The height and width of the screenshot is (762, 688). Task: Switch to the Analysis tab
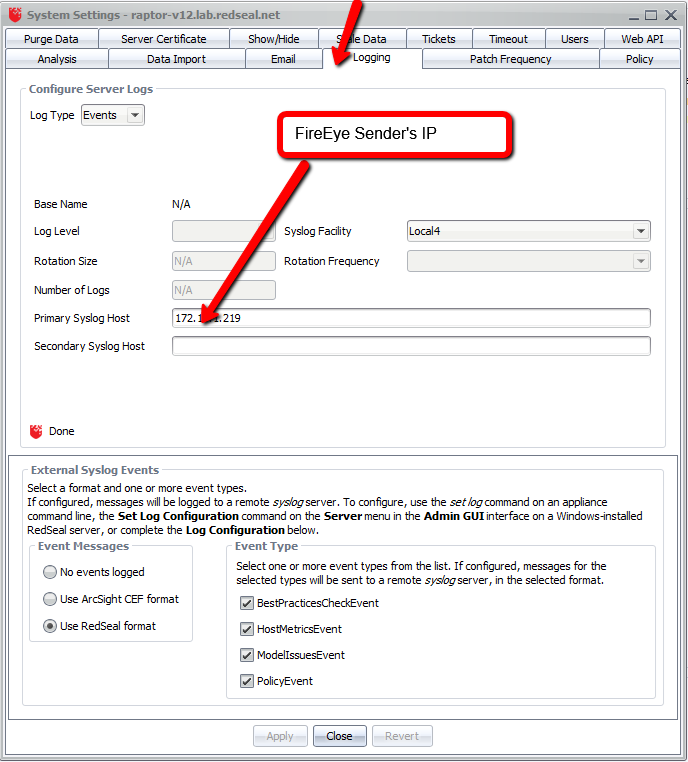click(57, 59)
